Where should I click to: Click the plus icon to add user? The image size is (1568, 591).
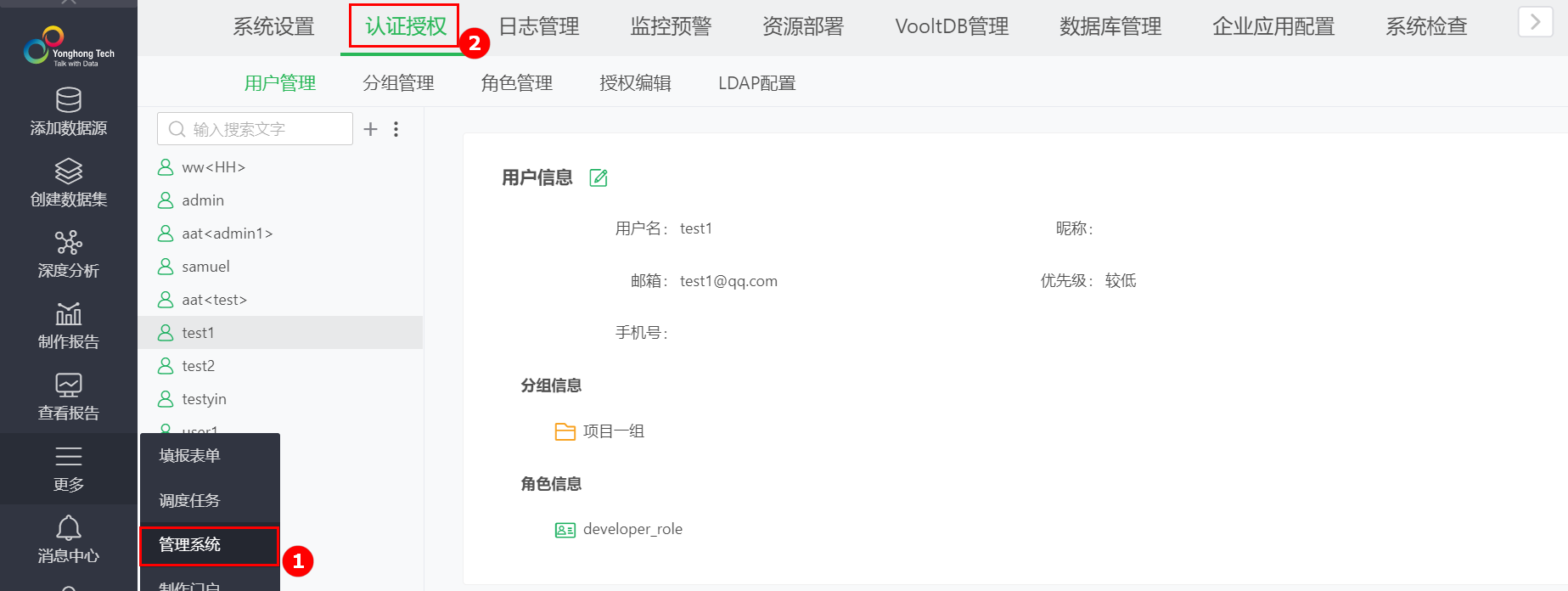click(370, 129)
